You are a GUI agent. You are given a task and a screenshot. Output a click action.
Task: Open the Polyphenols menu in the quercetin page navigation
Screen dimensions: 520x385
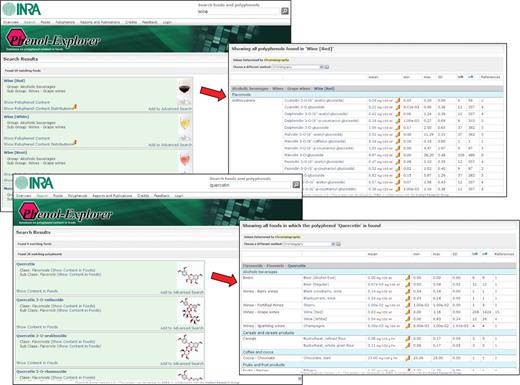(x=78, y=196)
